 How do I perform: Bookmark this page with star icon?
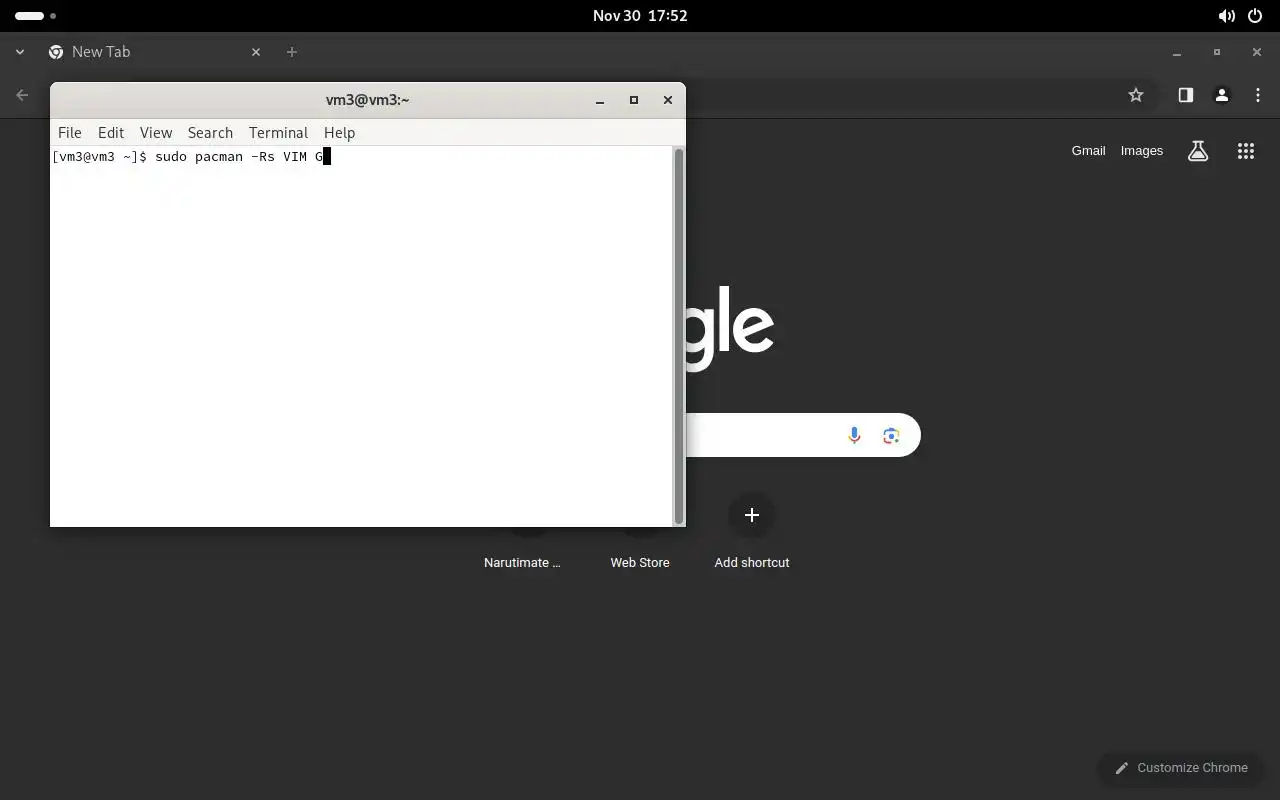(x=1135, y=95)
